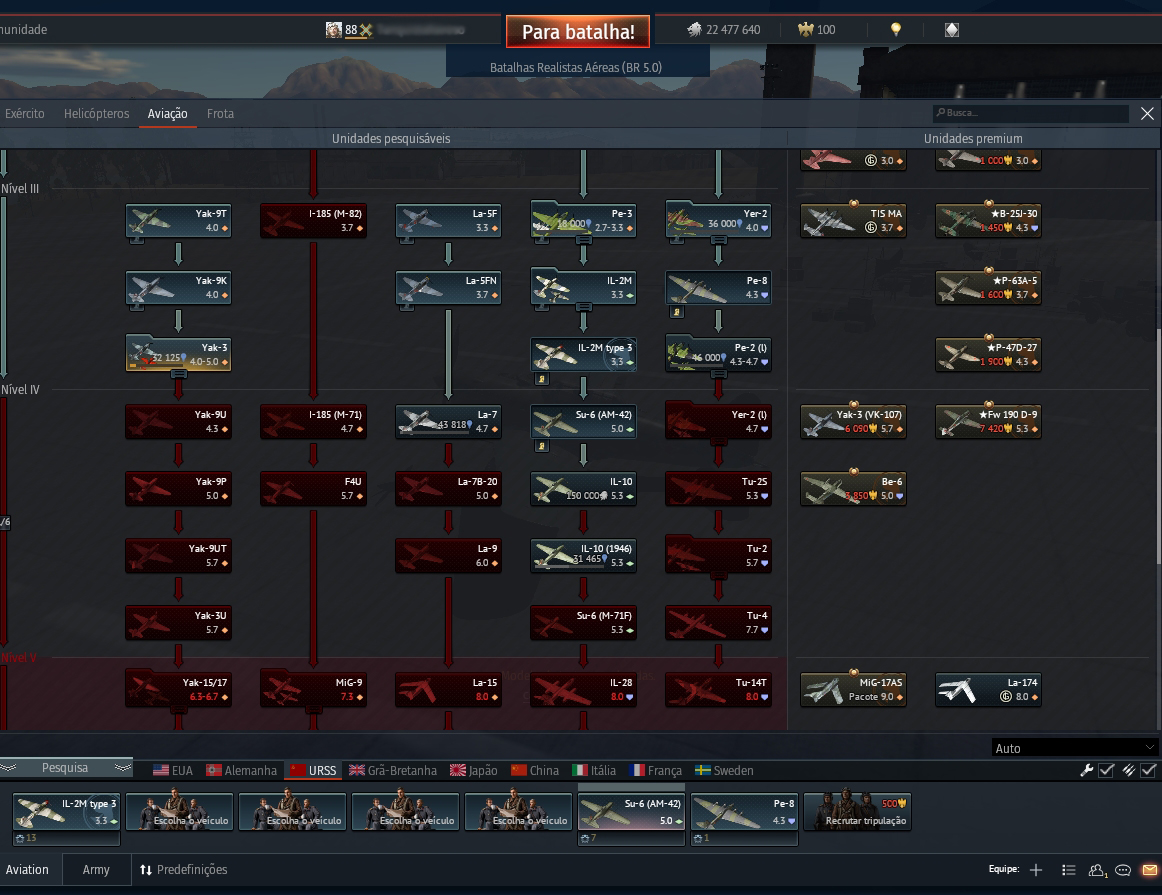Switch nation to Sweden

[724, 771]
